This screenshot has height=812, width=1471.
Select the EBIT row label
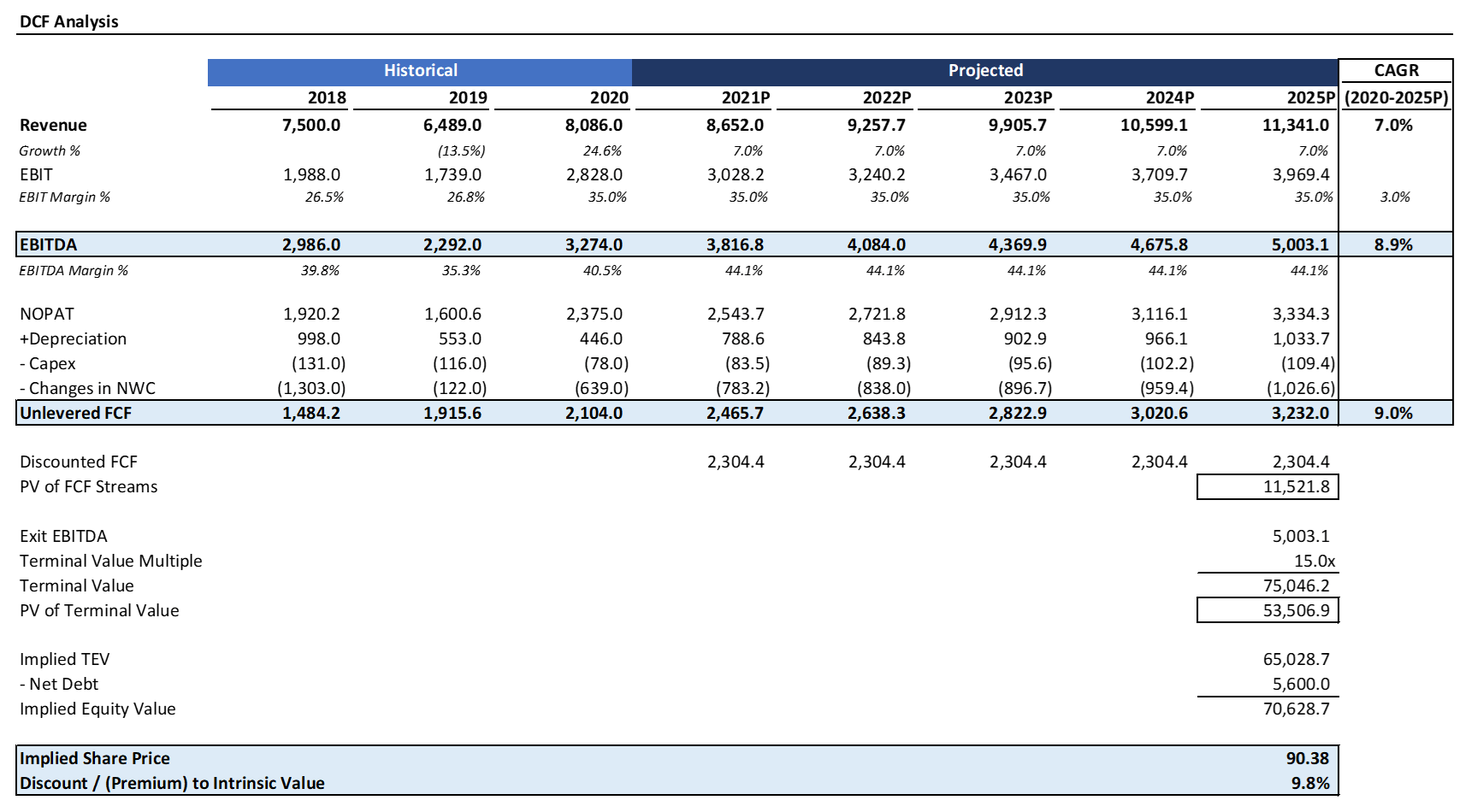click(36, 174)
